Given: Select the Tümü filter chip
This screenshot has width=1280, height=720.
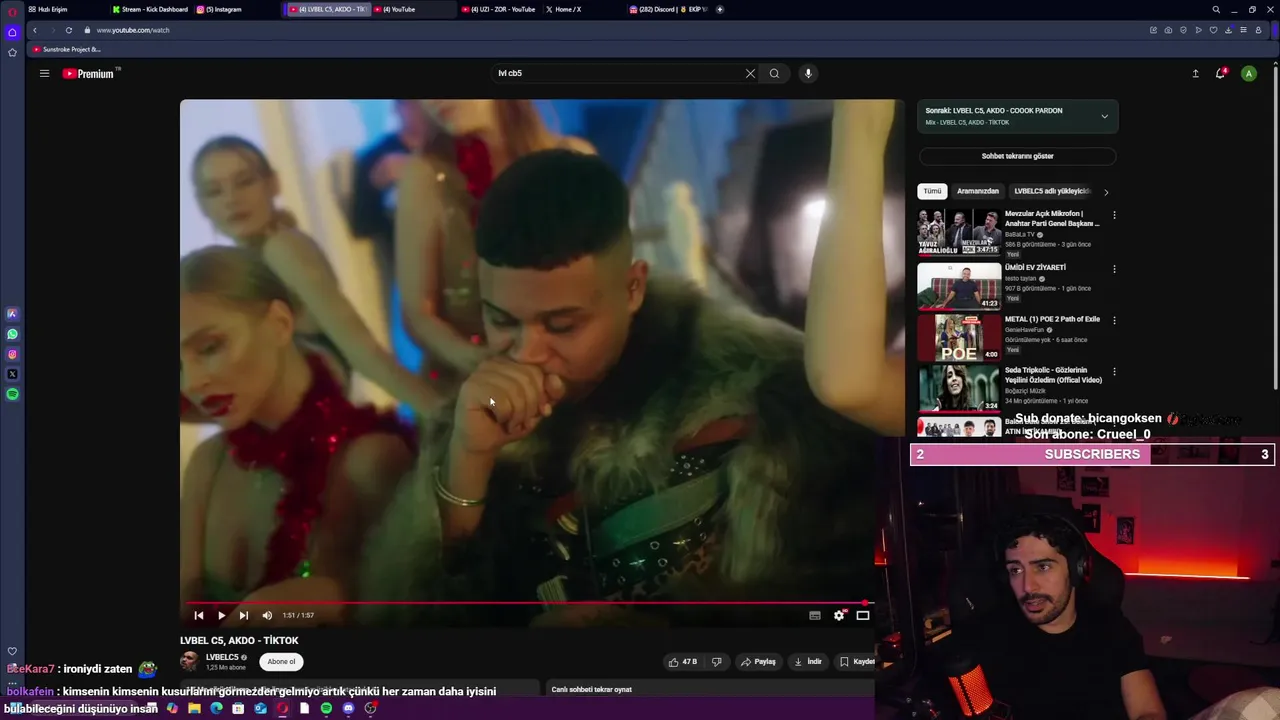Looking at the screenshot, I should [932, 191].
